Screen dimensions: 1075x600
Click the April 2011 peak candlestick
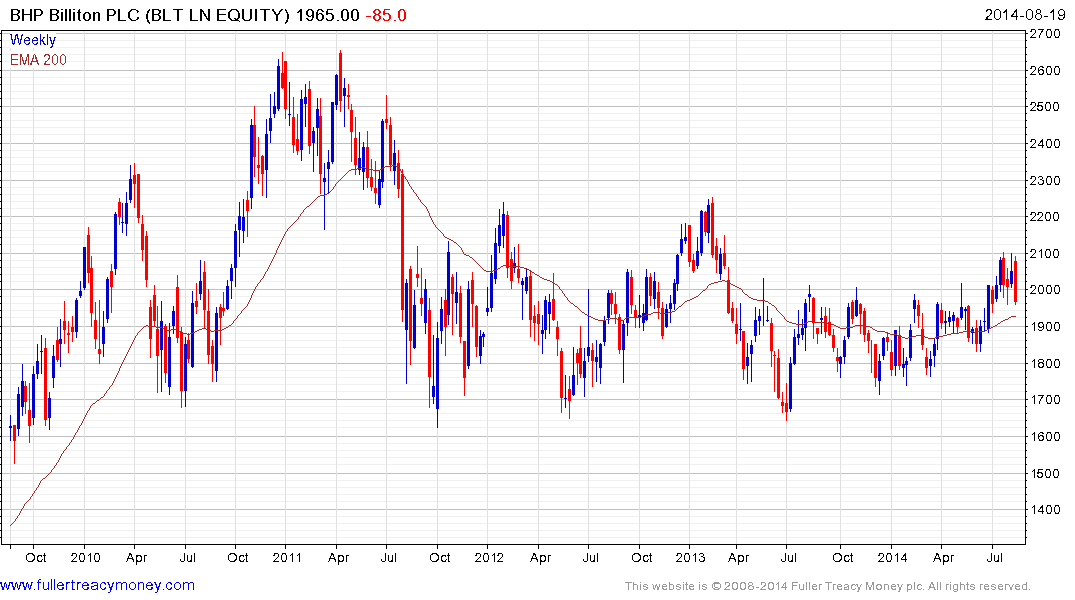point(340,73)
